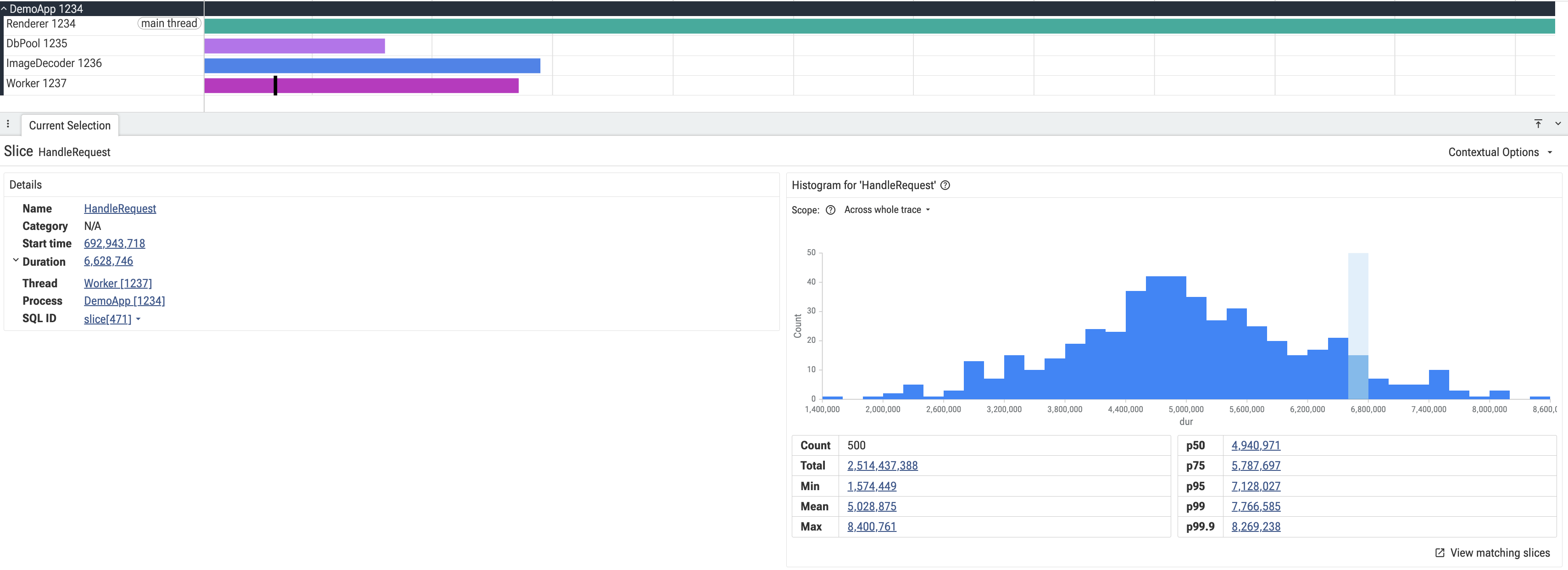Select the Worker 1237 track label

36,84
